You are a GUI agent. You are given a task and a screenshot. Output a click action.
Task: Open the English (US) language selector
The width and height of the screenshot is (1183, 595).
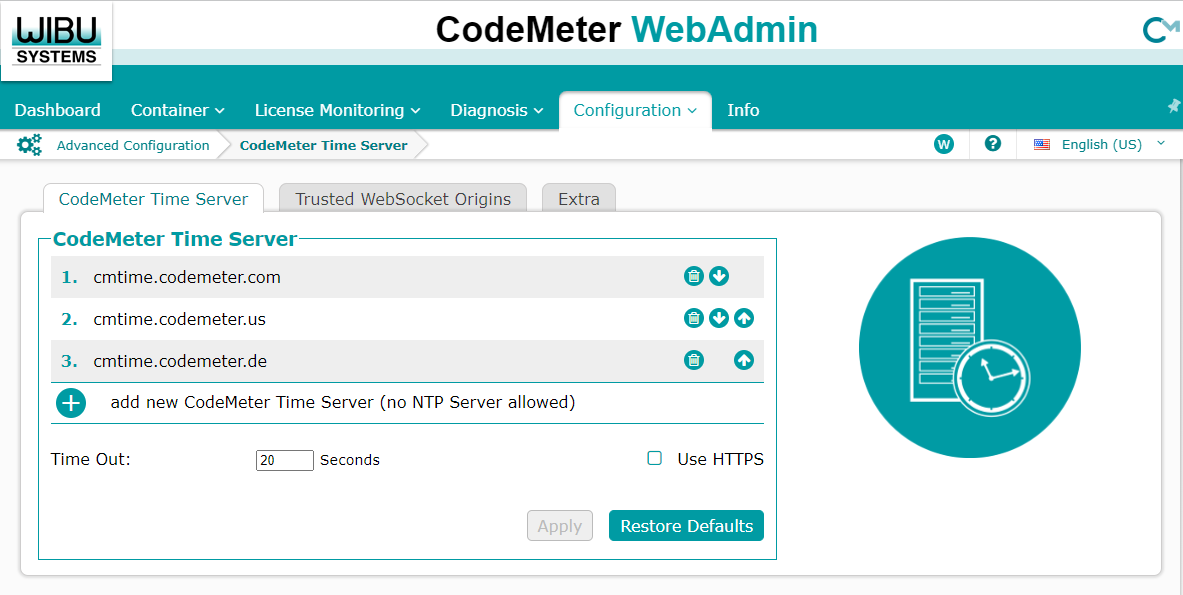(x=1100, y=144)
